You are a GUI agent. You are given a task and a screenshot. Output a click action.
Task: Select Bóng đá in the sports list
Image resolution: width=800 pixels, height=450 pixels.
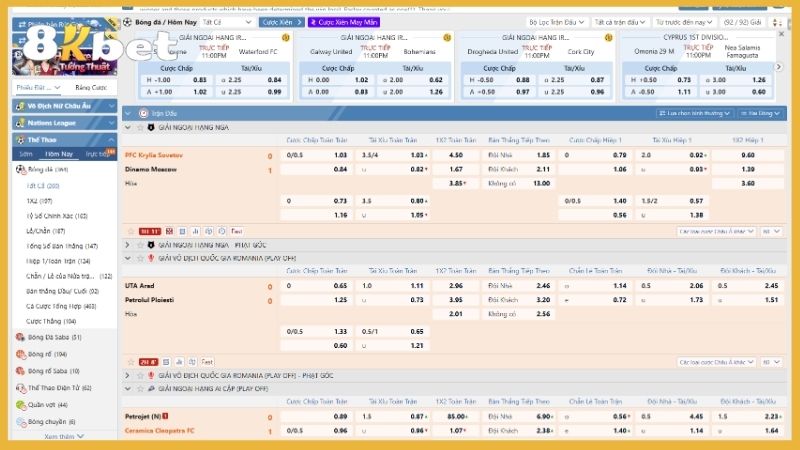[48, 169]
